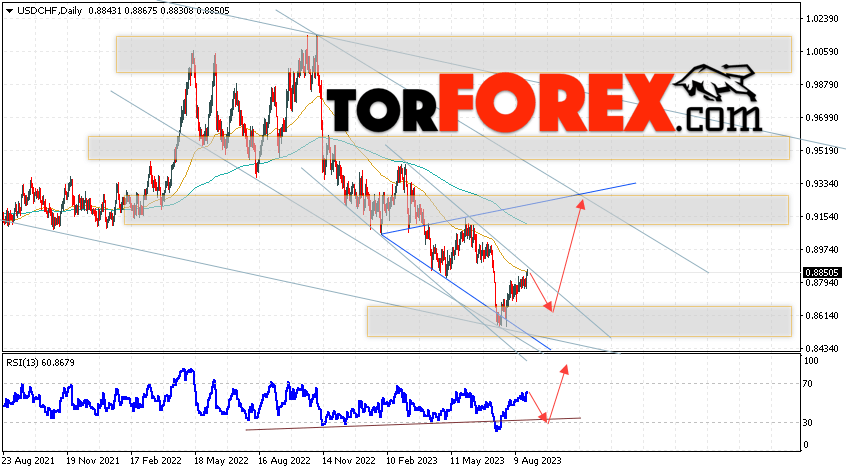Screen dimensions: 846x472
Task: Click the RSI(13) indicator label
Action: coord(40,363)
